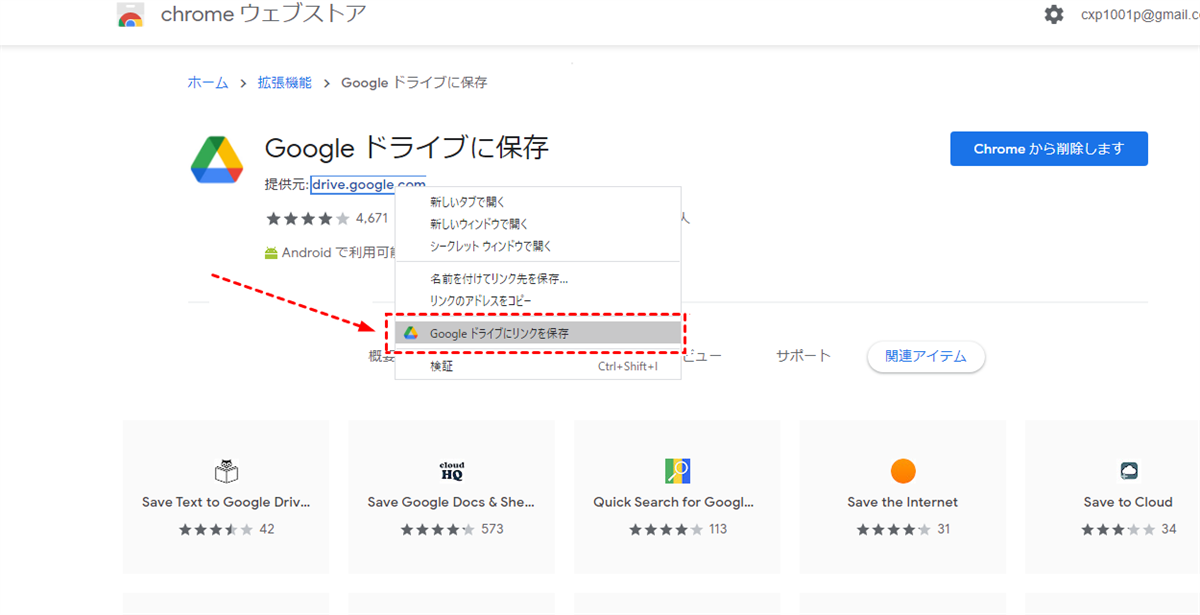Click the Save to Cloud icon

(1129, 470)
